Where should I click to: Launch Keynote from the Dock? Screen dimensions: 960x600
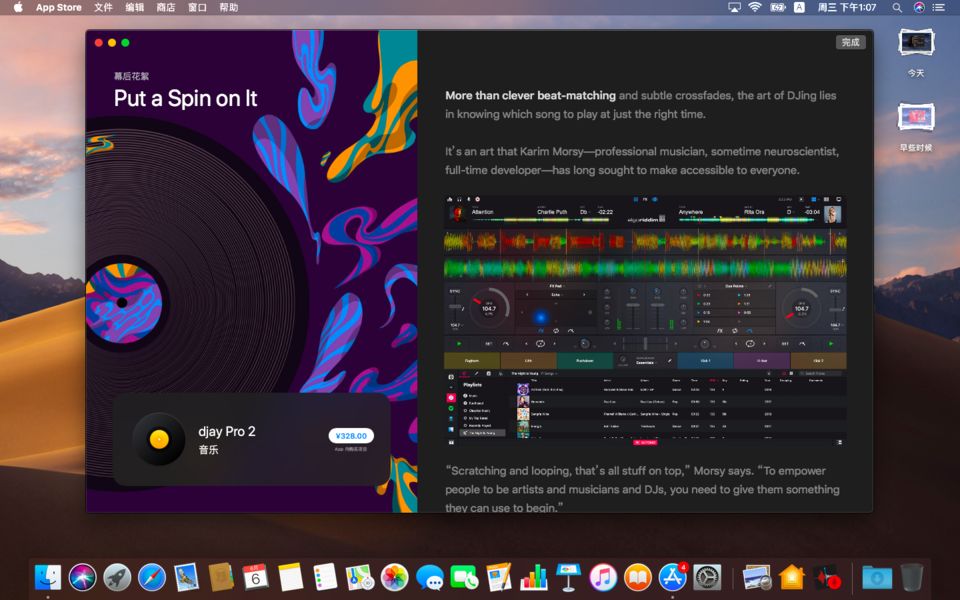pyautogui.click(x=568, y=577)
